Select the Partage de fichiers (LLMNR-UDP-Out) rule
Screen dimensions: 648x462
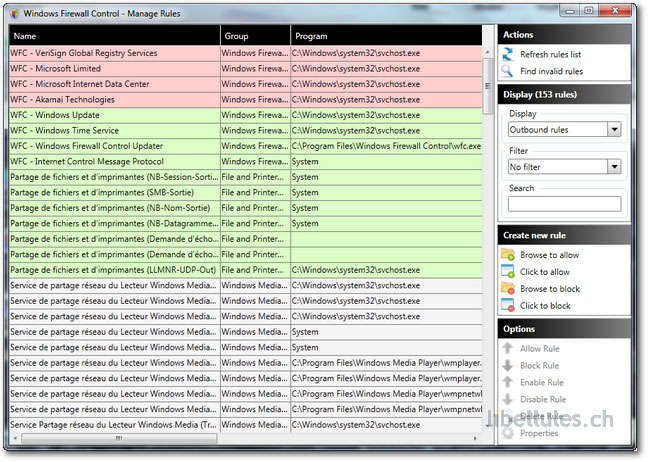[x=245, y=270]
